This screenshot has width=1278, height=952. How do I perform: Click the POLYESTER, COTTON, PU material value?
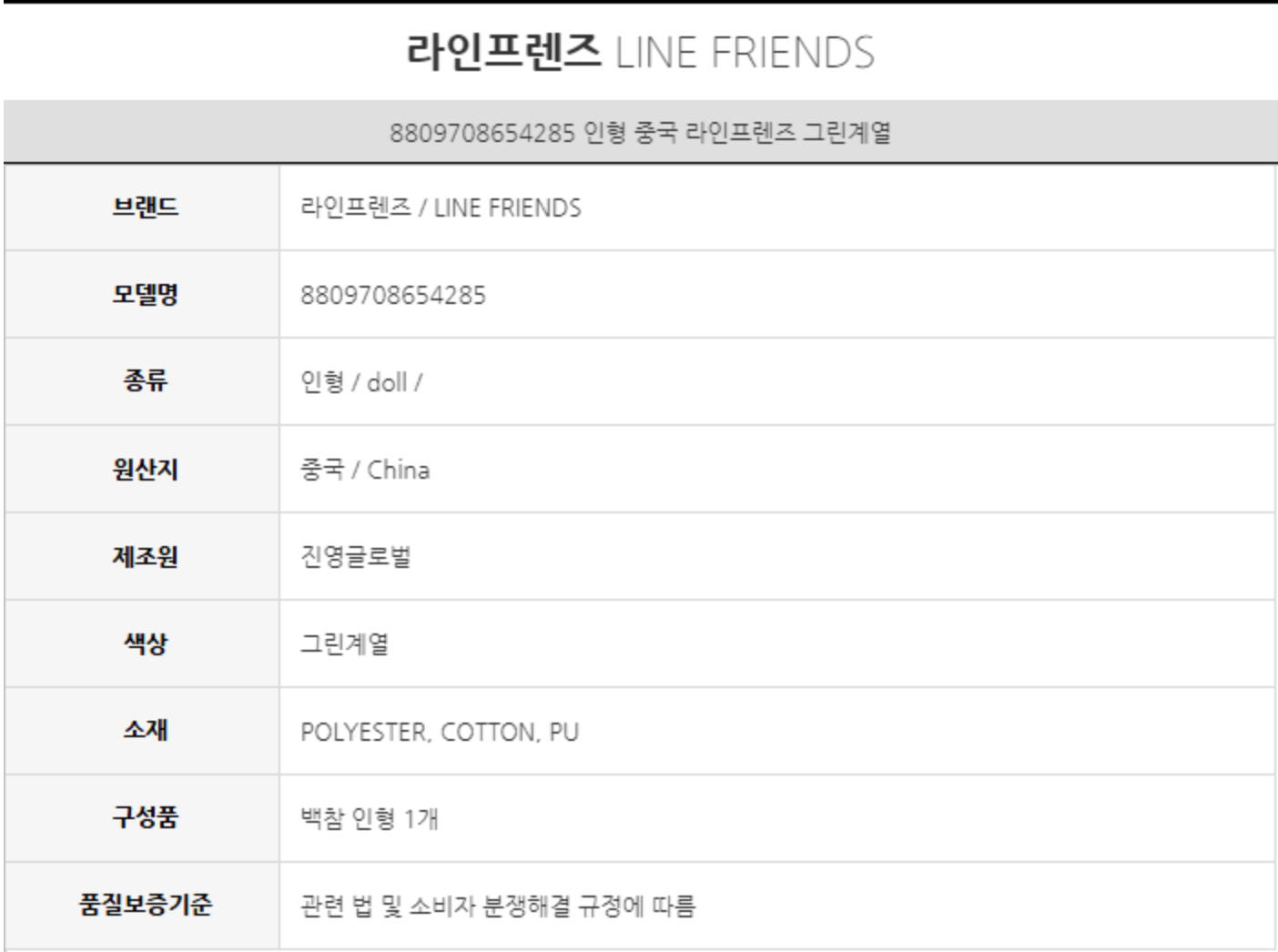click(440, 733)
